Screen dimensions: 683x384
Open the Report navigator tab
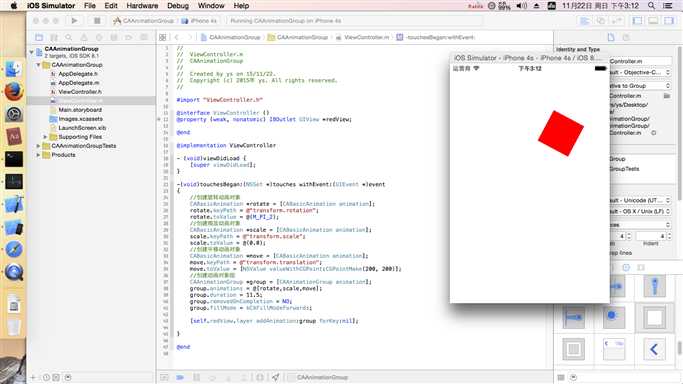point(143,37)
